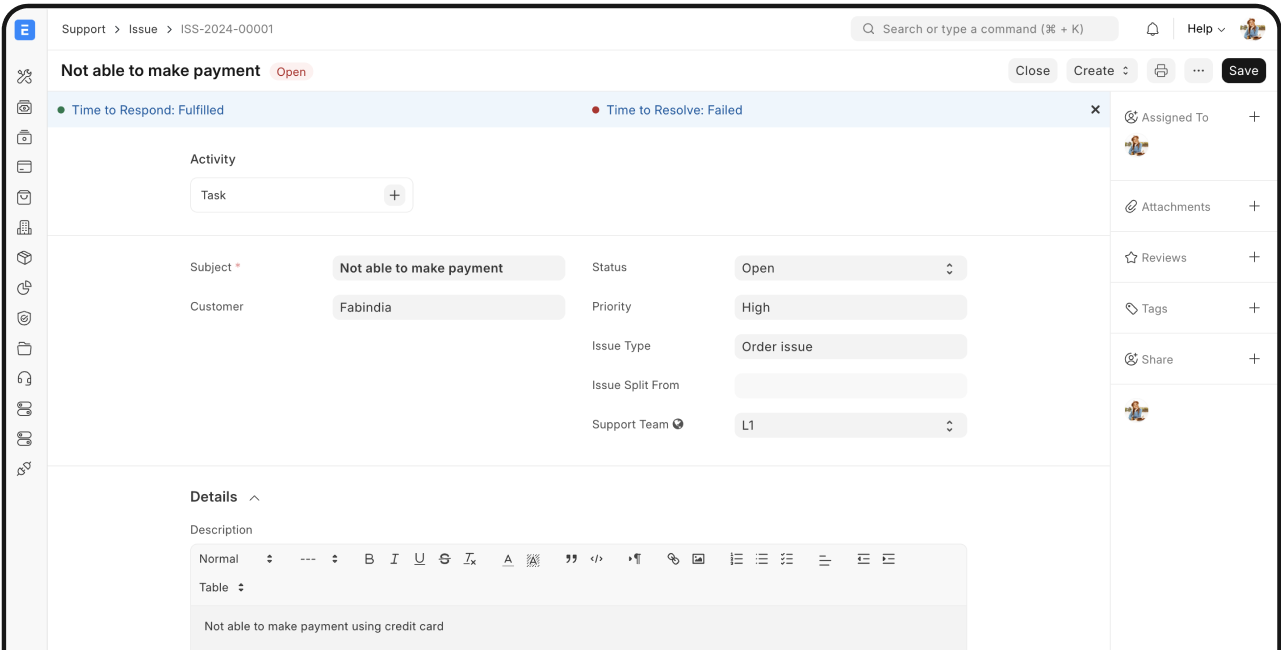
Task: Click the Save button
Action: point(1243,71)
